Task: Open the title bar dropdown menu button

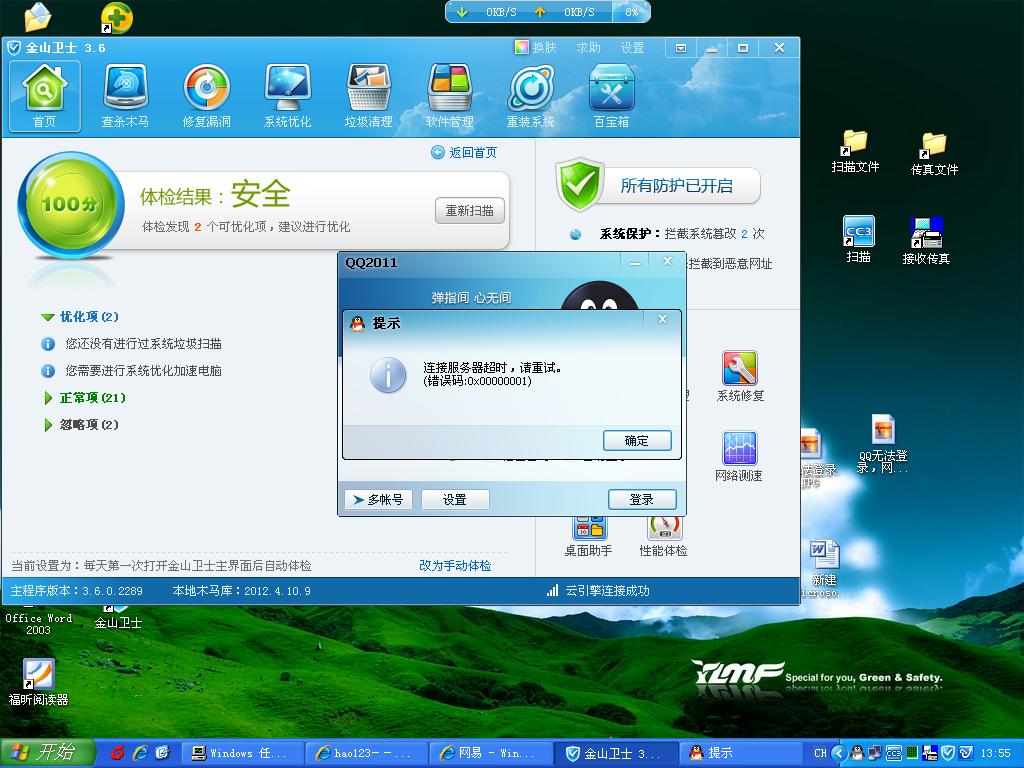Action: pos(680,48)
